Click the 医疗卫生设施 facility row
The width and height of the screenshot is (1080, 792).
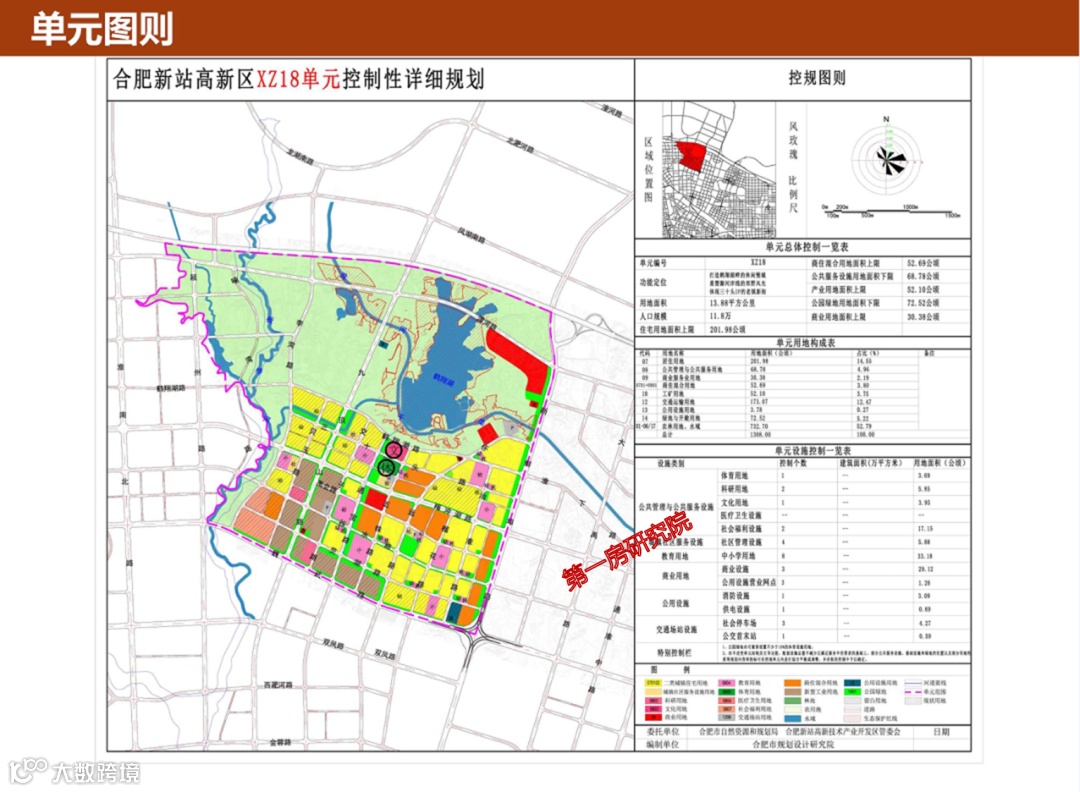tap(845, 515)
